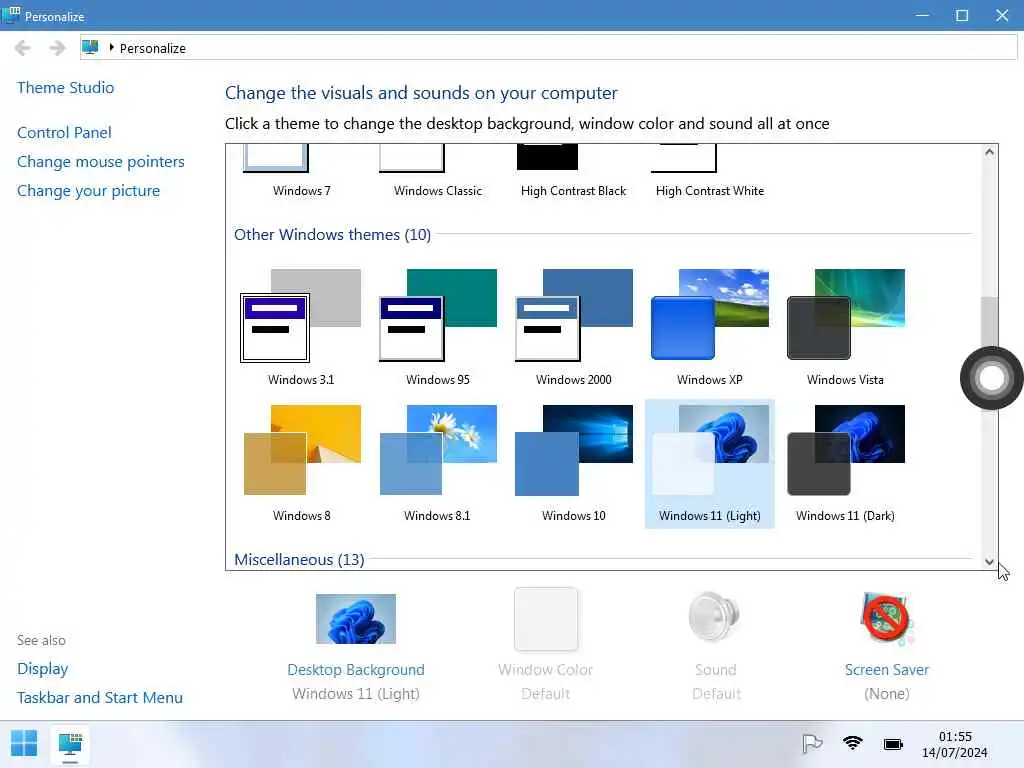Open the Control Panel link
This screenshot has width=1024, height=768.
pyautogui.click(x=64, y=133)
